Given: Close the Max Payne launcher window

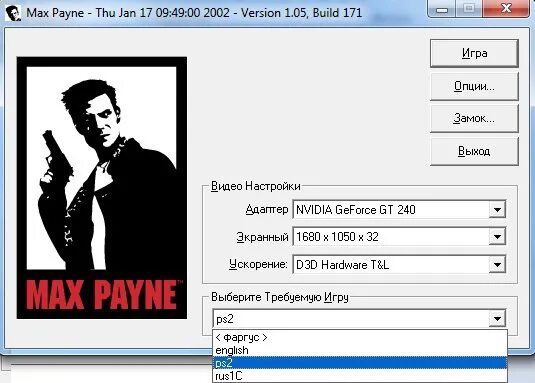Looking at the screenshot, I should [x=507, y=10].
